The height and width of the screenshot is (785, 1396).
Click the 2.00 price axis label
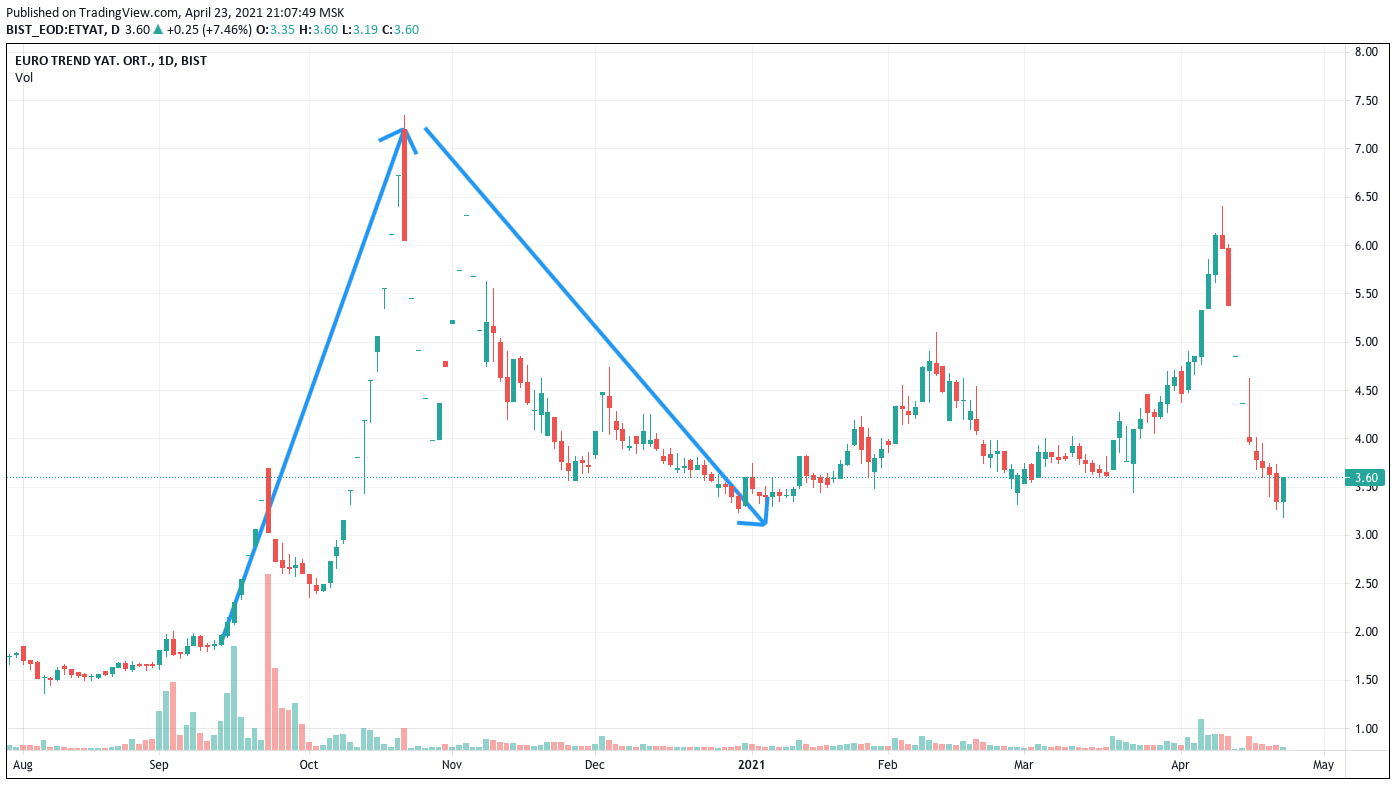click(x=1366, y=632)
